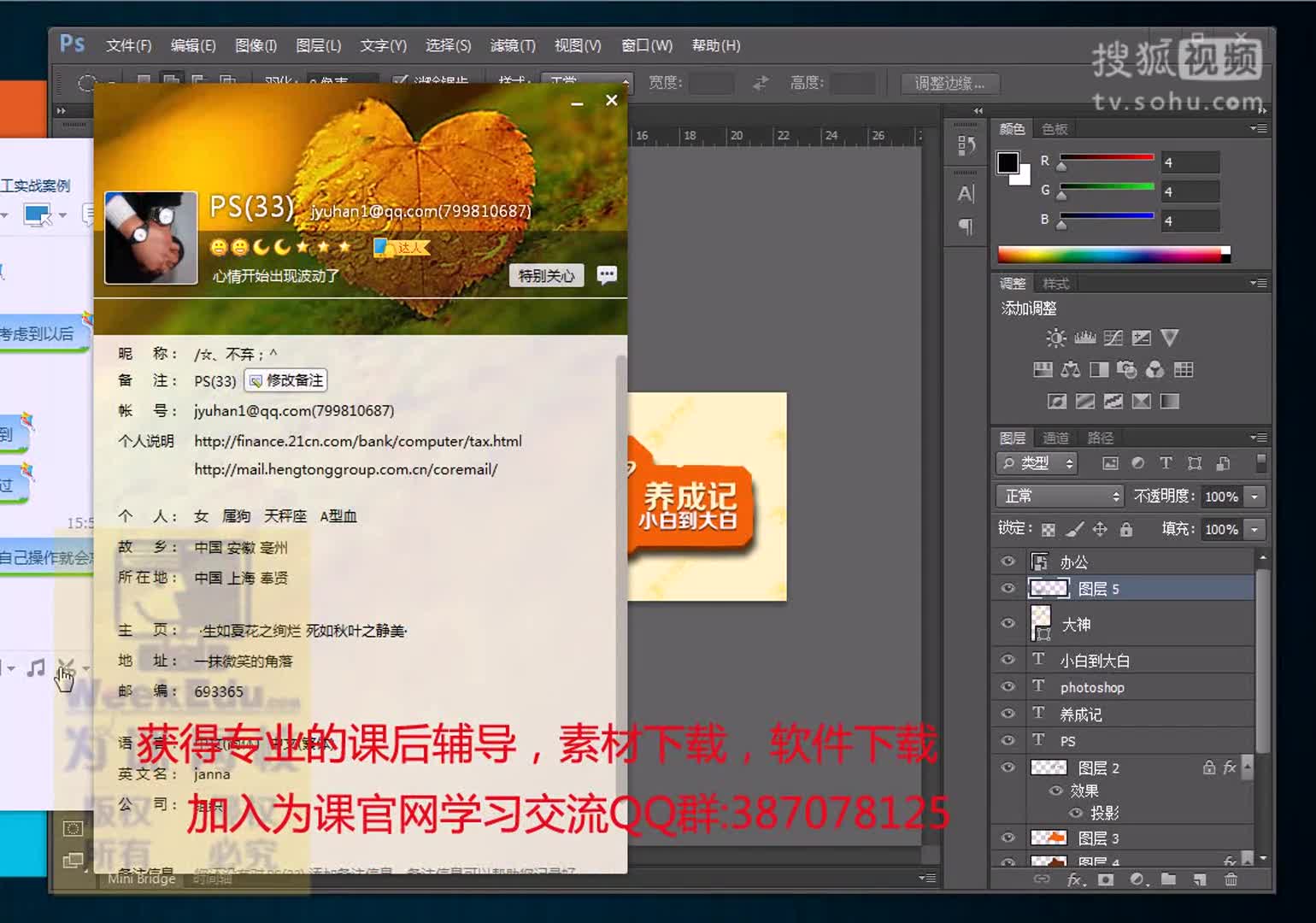Viewport: 1316px width, 923px height.
Task: Add a layer mask icon
Action: [1106, 879]
